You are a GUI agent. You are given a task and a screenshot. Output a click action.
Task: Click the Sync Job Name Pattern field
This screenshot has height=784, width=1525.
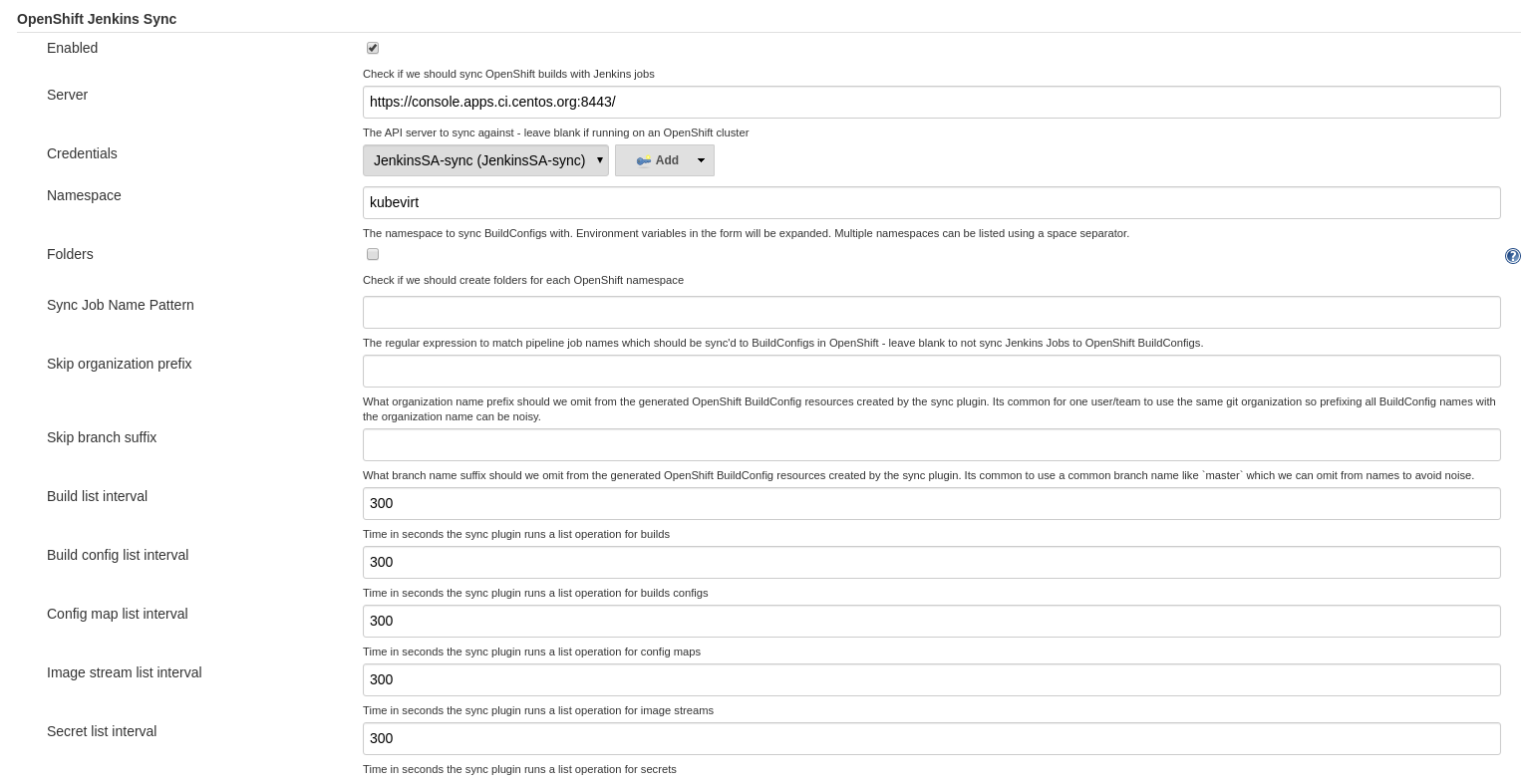pos(931,312)
